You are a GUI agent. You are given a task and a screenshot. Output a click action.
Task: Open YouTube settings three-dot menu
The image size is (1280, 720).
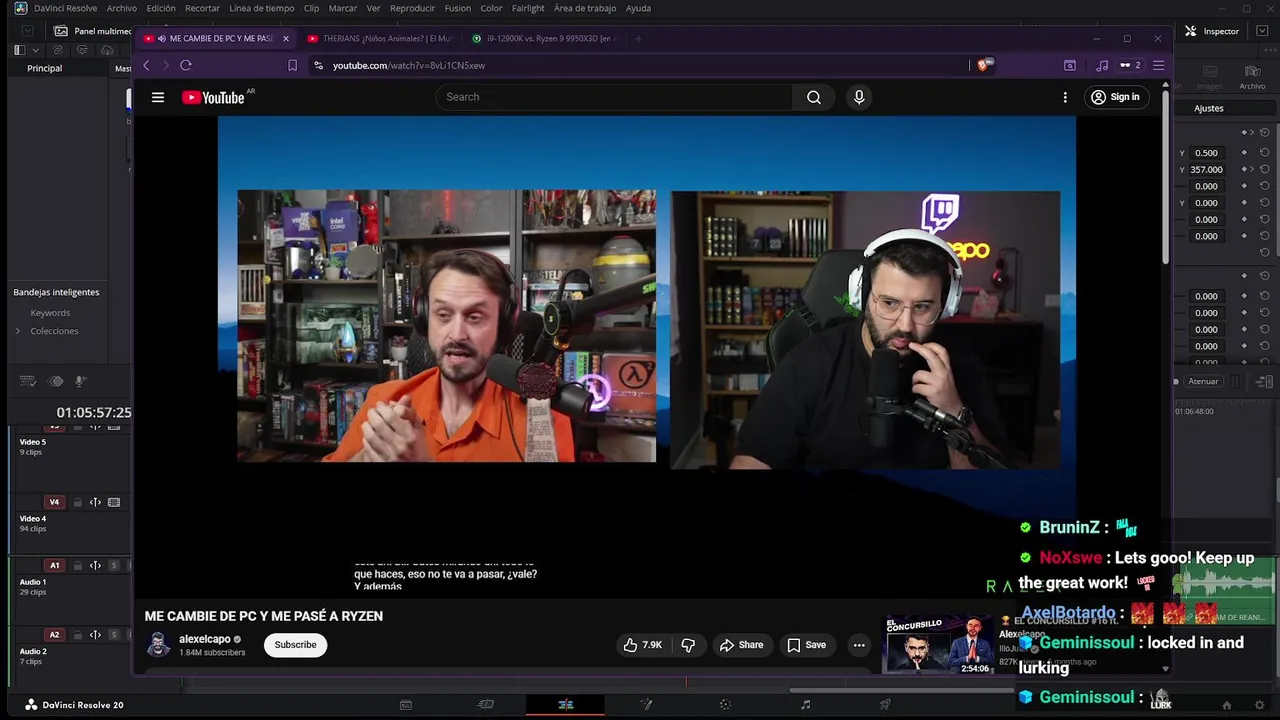click(1065, 97)
